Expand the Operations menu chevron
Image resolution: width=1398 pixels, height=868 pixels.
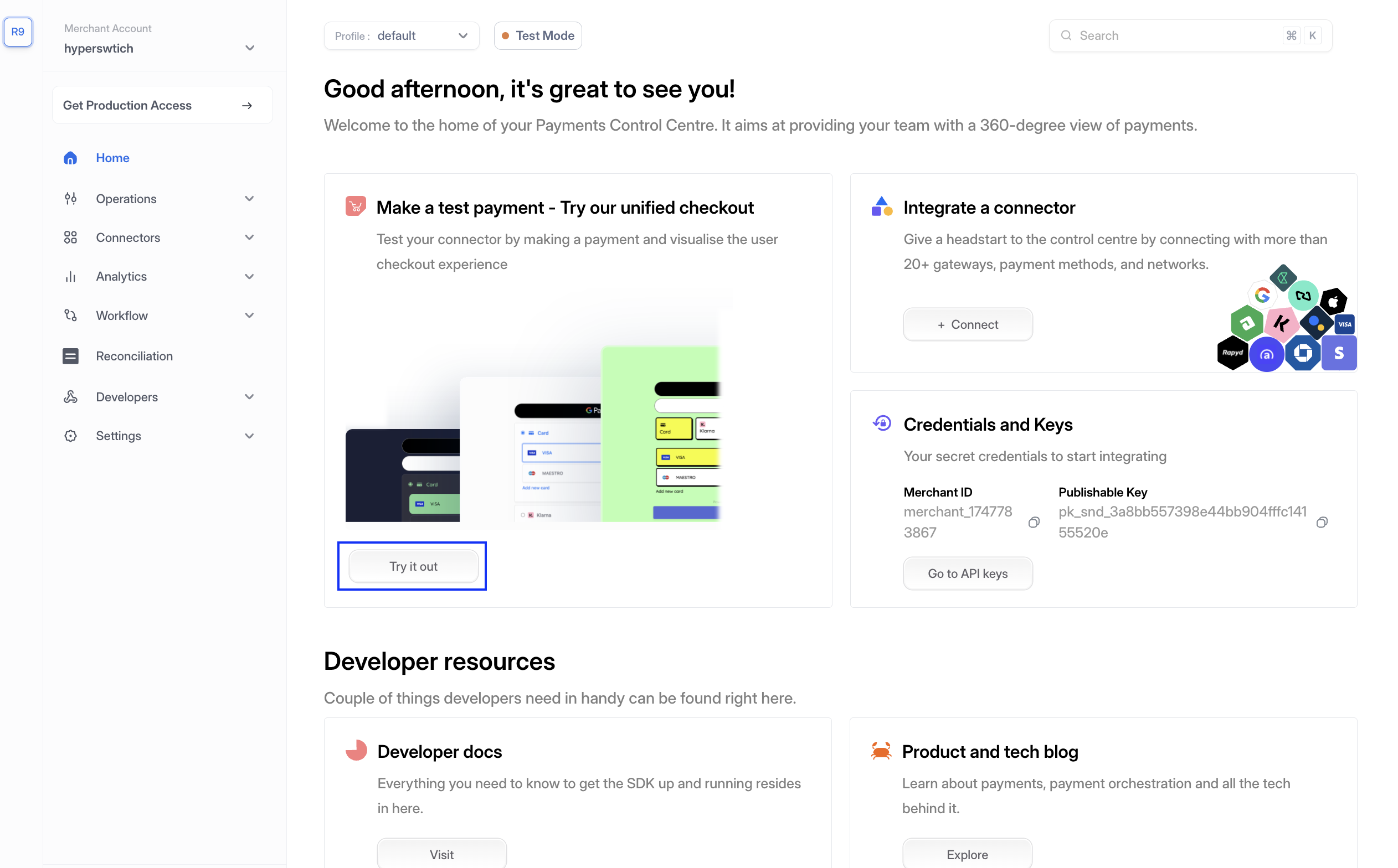click(x=249, y=199)
